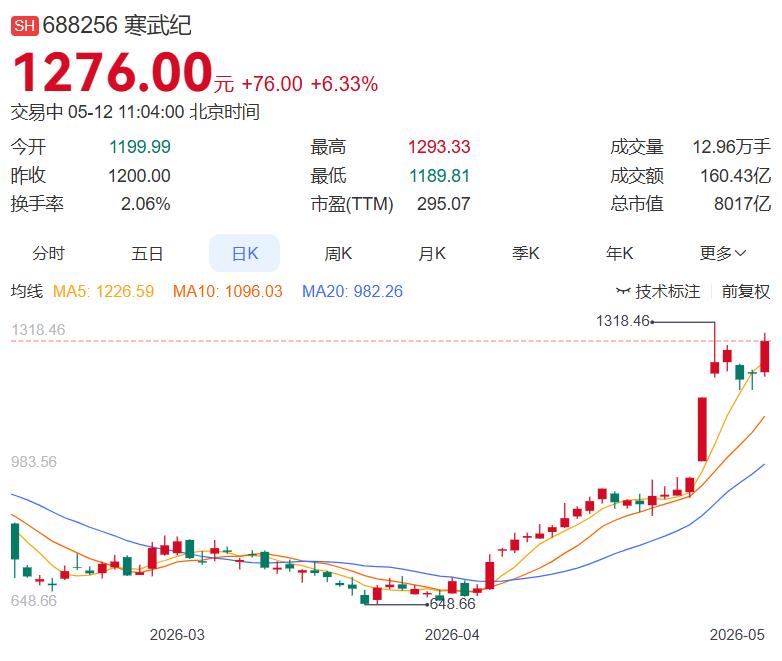Click the current price 1276.00

tap(113, 72)
